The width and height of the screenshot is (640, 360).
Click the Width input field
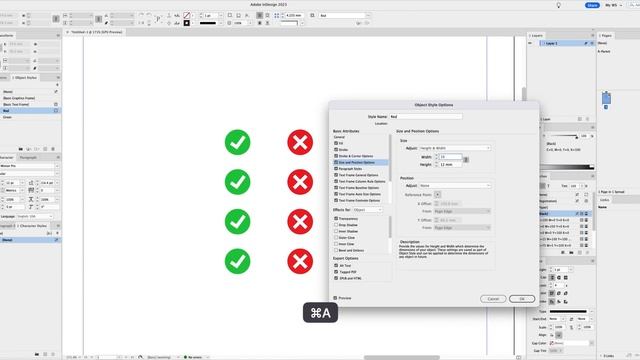pos(450,157)
